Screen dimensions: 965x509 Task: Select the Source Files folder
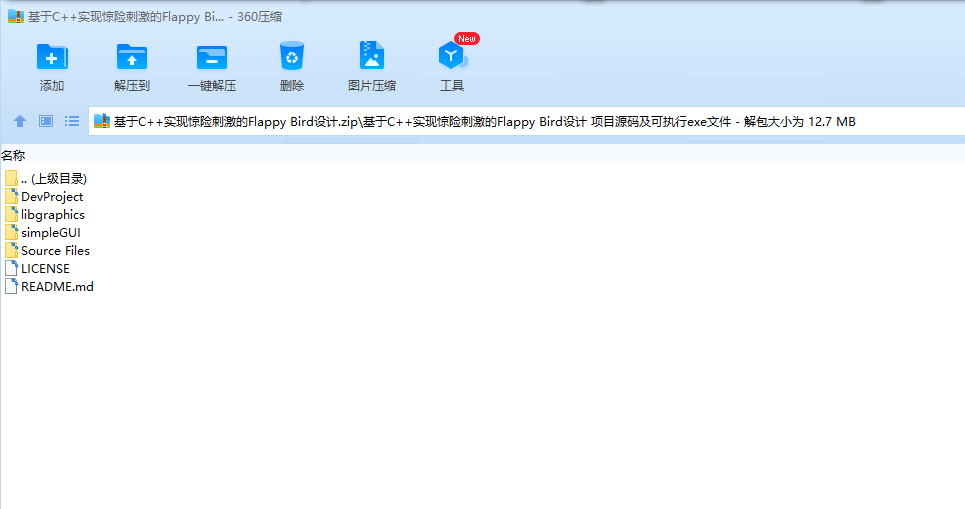click(47, 250)
